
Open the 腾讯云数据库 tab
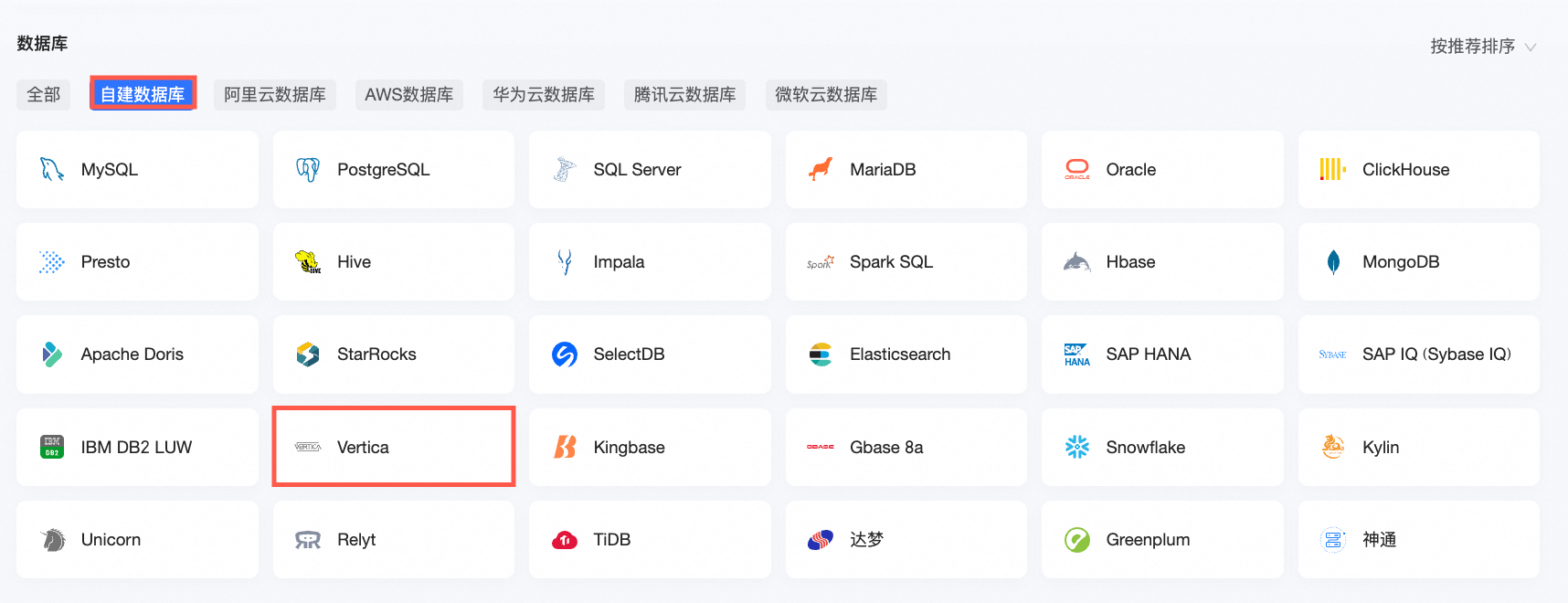point(684,94)
